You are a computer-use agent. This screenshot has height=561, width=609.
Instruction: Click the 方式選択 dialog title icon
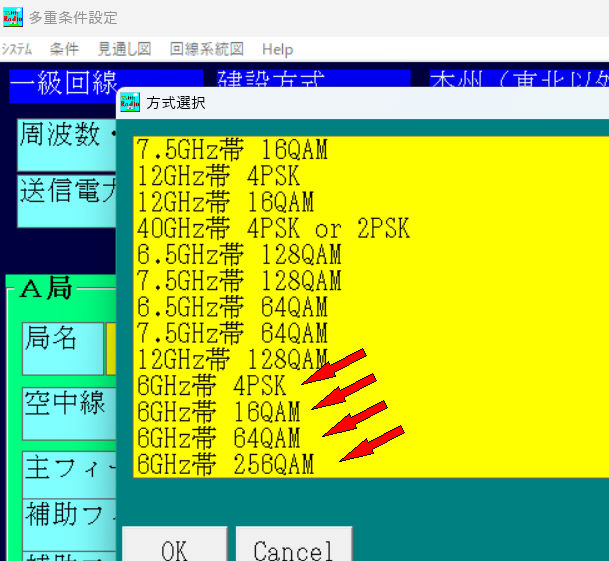point(129,103)
